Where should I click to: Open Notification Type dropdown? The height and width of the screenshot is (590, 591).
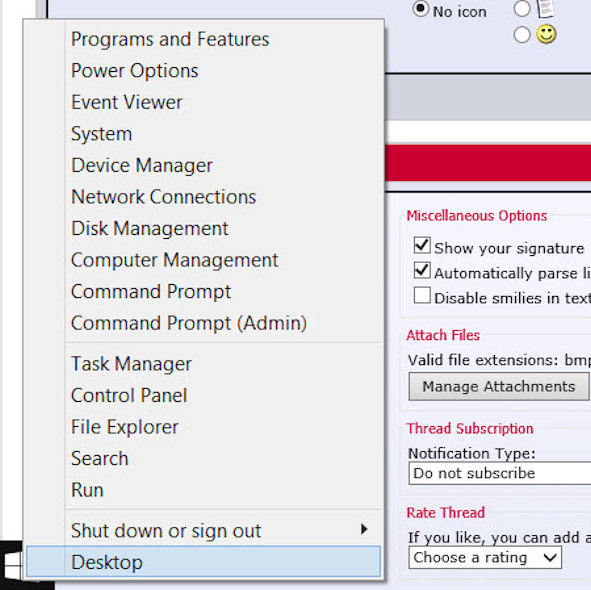click(x=500, y=473)
